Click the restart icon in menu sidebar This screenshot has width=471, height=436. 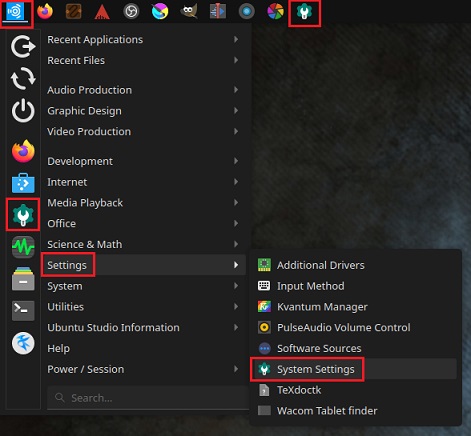tap(23, 79)
